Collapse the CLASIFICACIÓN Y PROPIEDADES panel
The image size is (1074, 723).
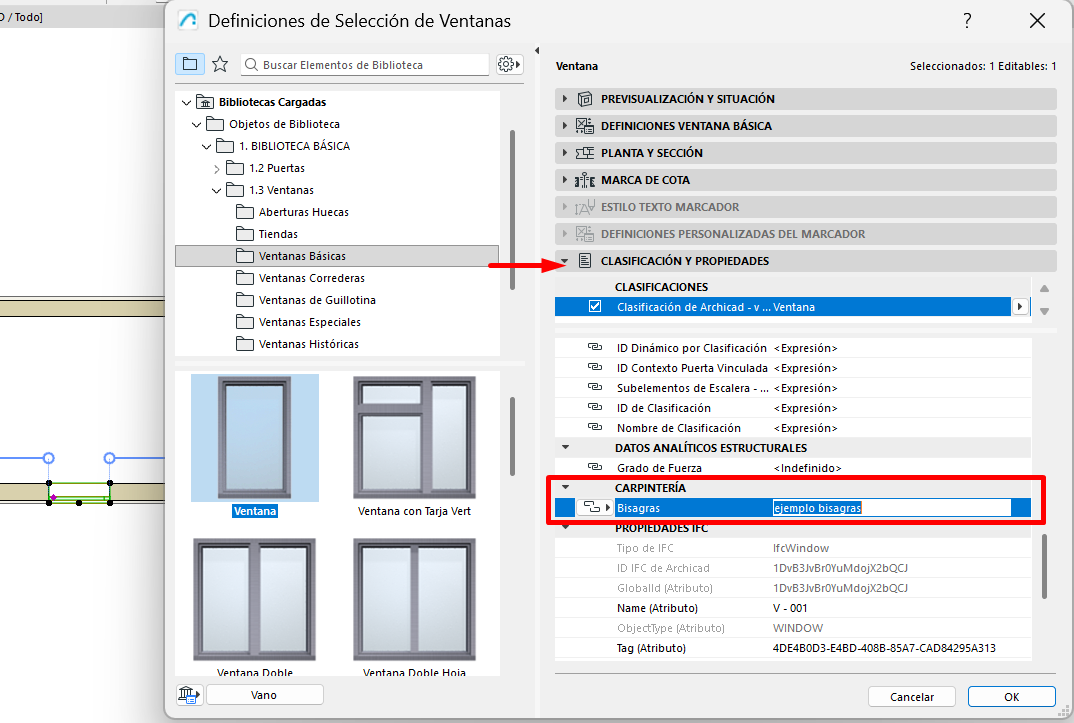tap(565, 261)
